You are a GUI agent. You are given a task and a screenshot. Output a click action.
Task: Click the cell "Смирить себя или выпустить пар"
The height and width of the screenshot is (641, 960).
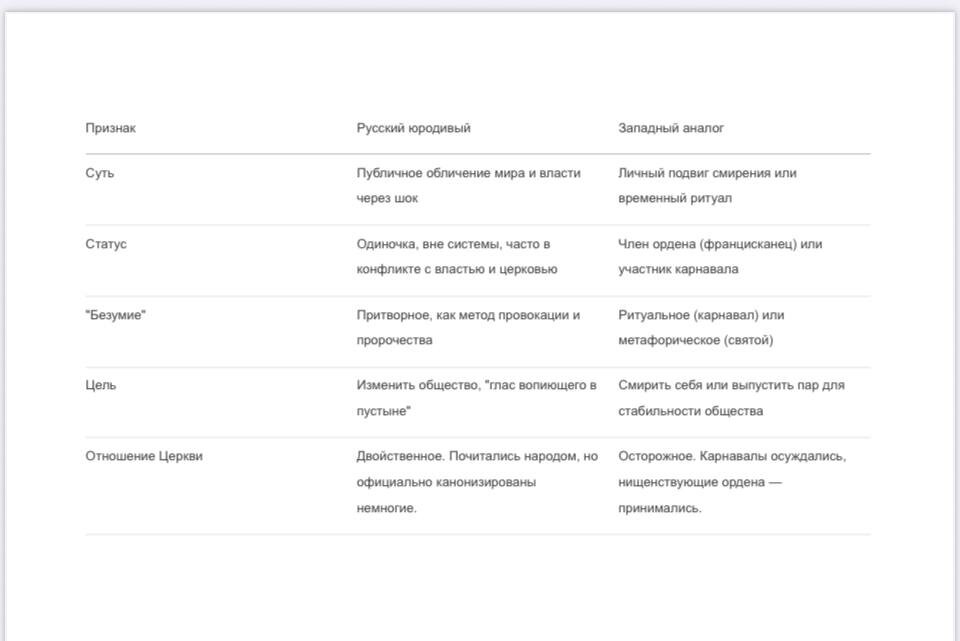coord(731,398)
